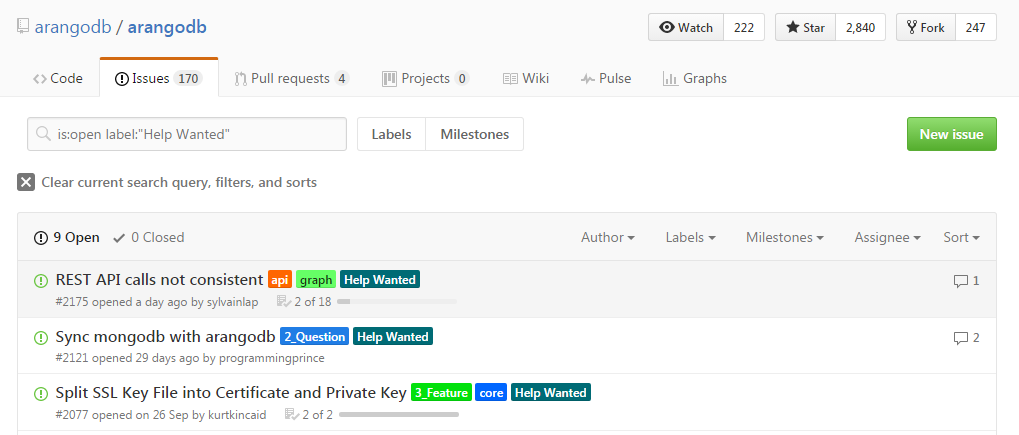Open issue REST API calls not consistent
This screenshot has width=1019, height=435.
coord(159,280)
